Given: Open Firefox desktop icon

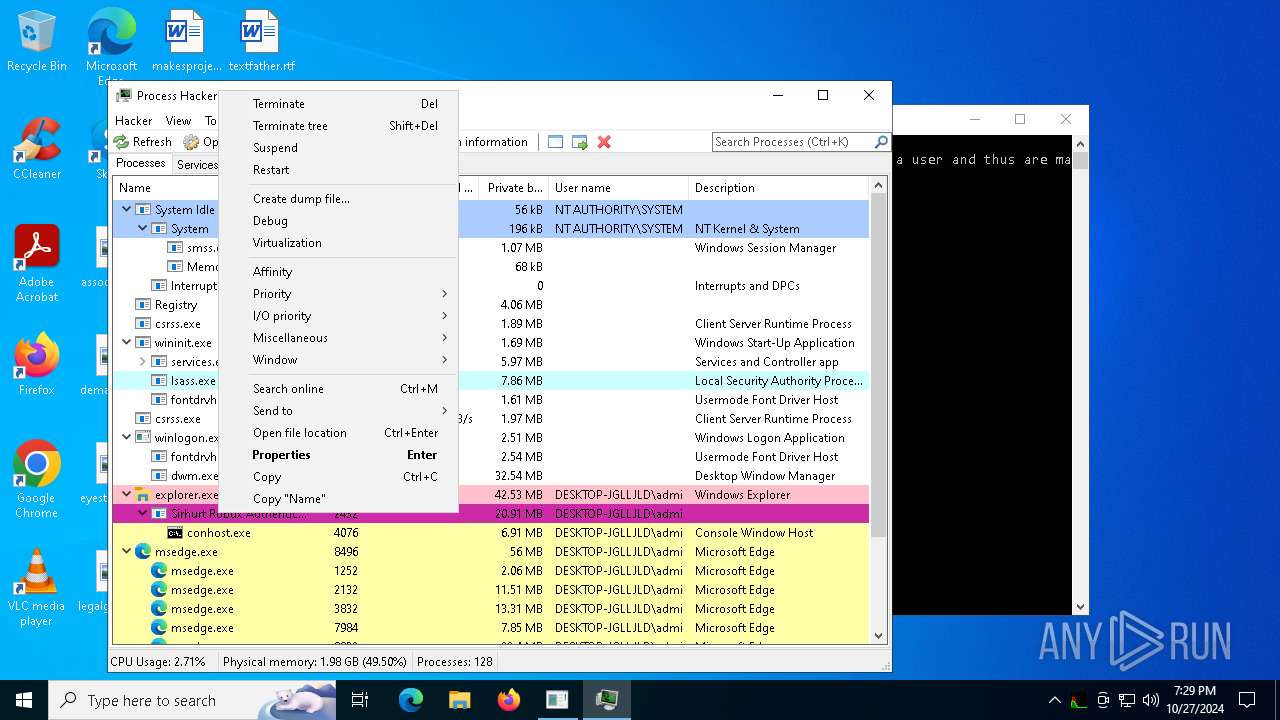Looking at the screenshot, I should (x=37, y=365).
